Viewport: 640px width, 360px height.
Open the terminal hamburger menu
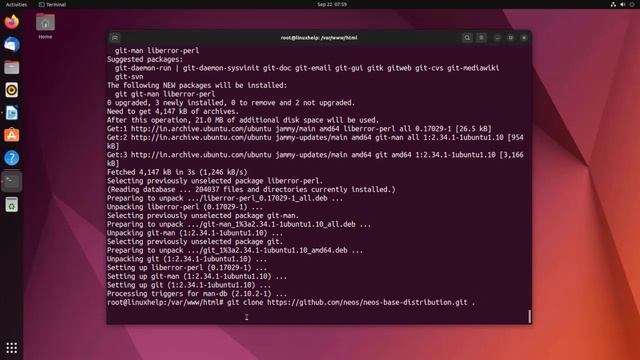coord(482,38)
